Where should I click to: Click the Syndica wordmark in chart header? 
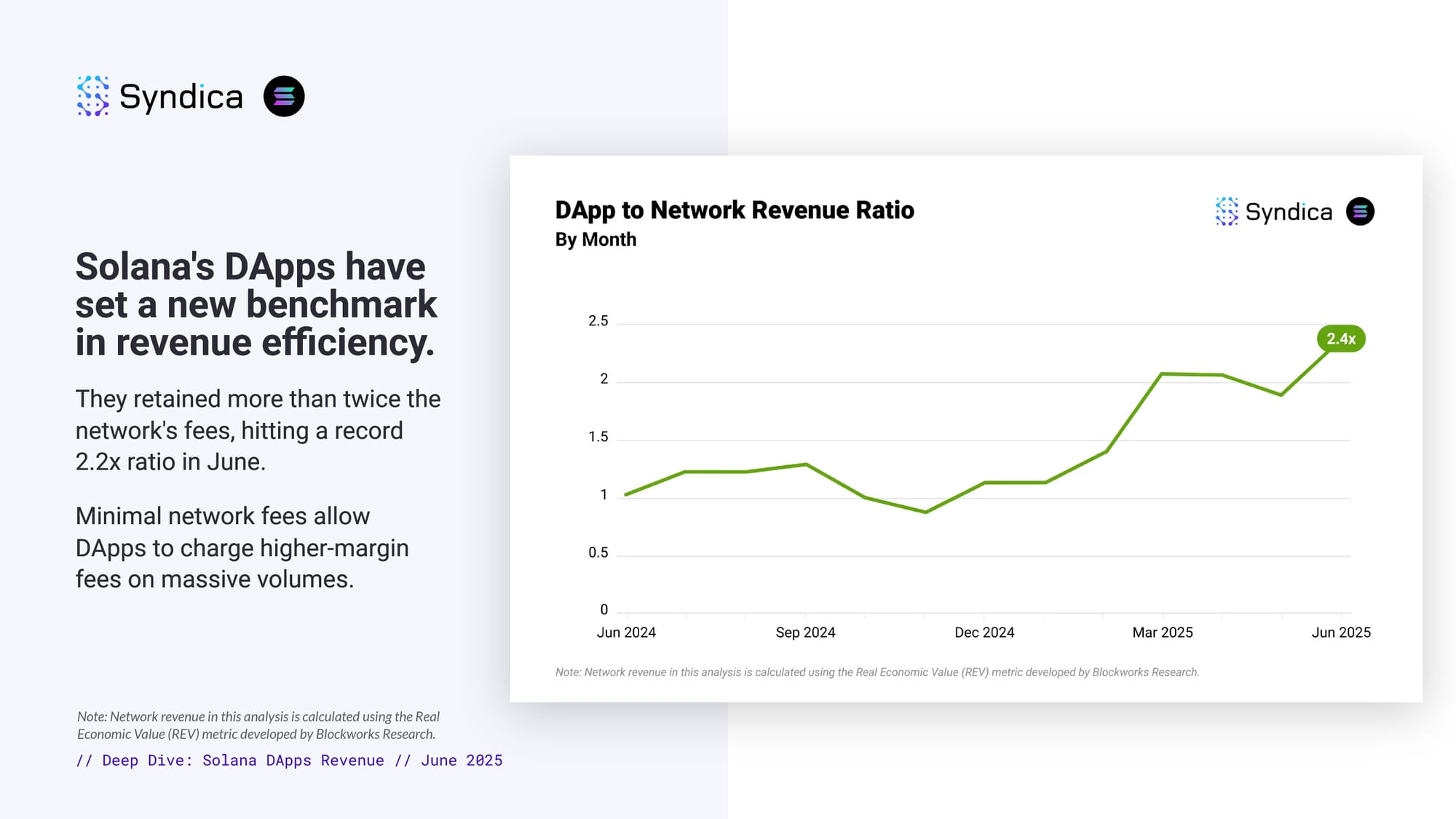coord(1289,213)
